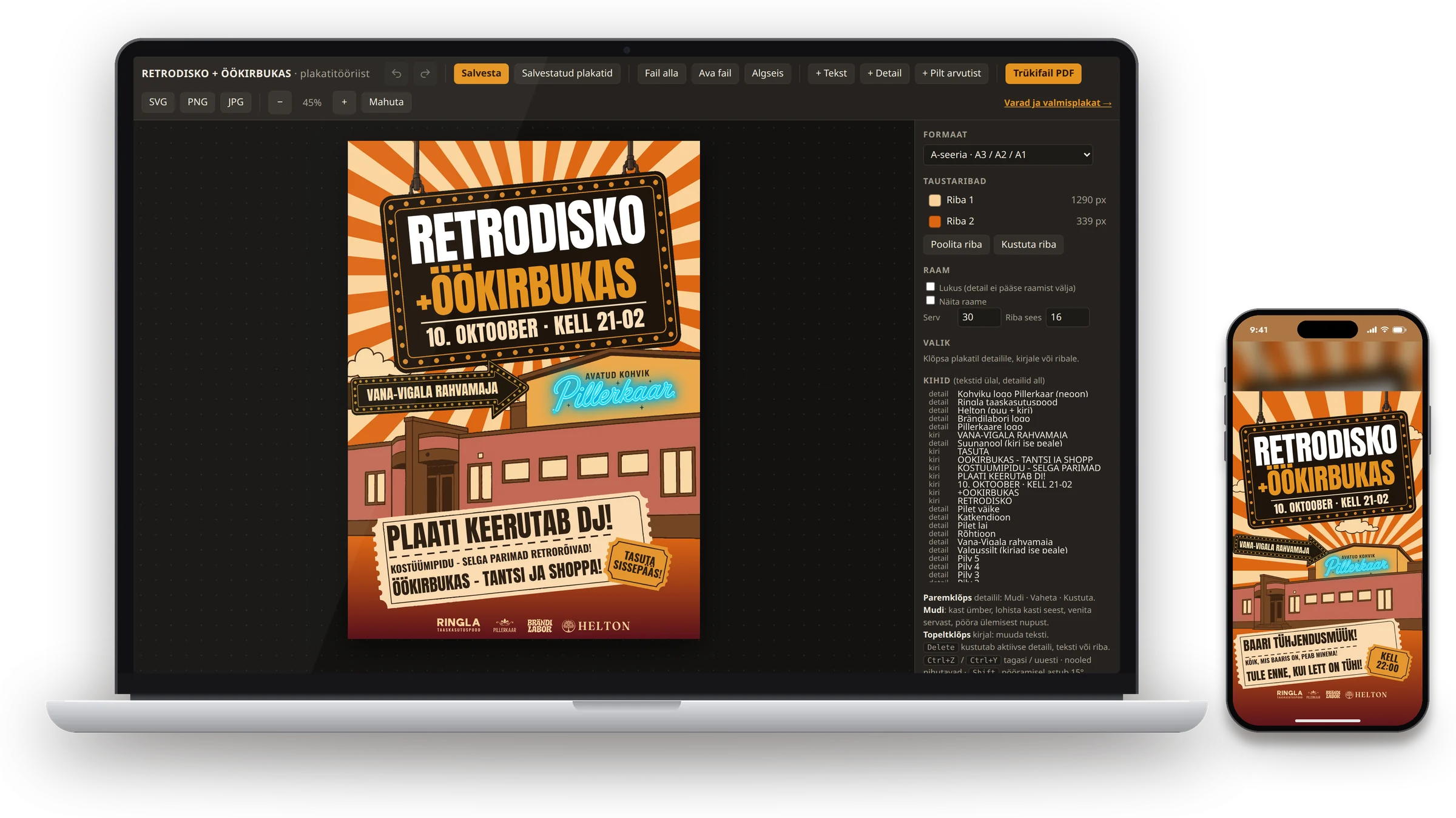Viewport: 1456px width, 818px height.
Task: Select the Brändilabori logo layer
Action: point(1016,419)
